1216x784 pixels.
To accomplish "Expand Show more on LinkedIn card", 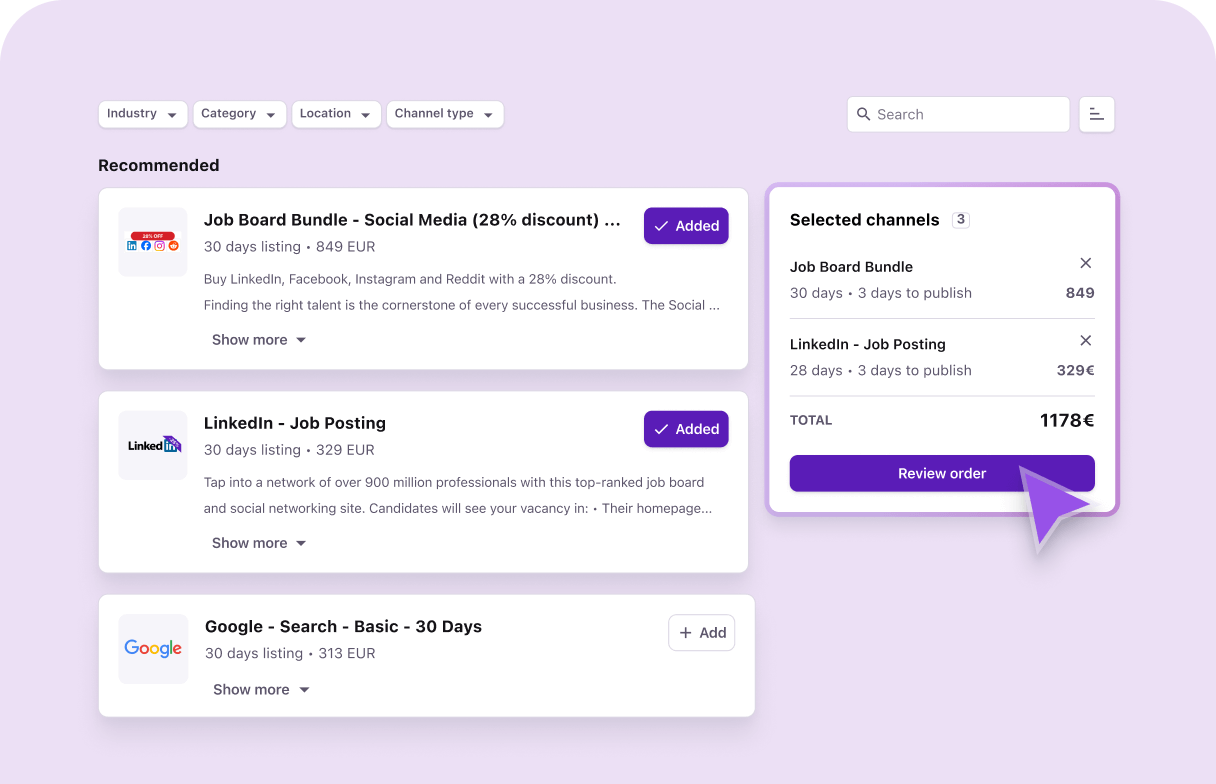I will 259,543.
